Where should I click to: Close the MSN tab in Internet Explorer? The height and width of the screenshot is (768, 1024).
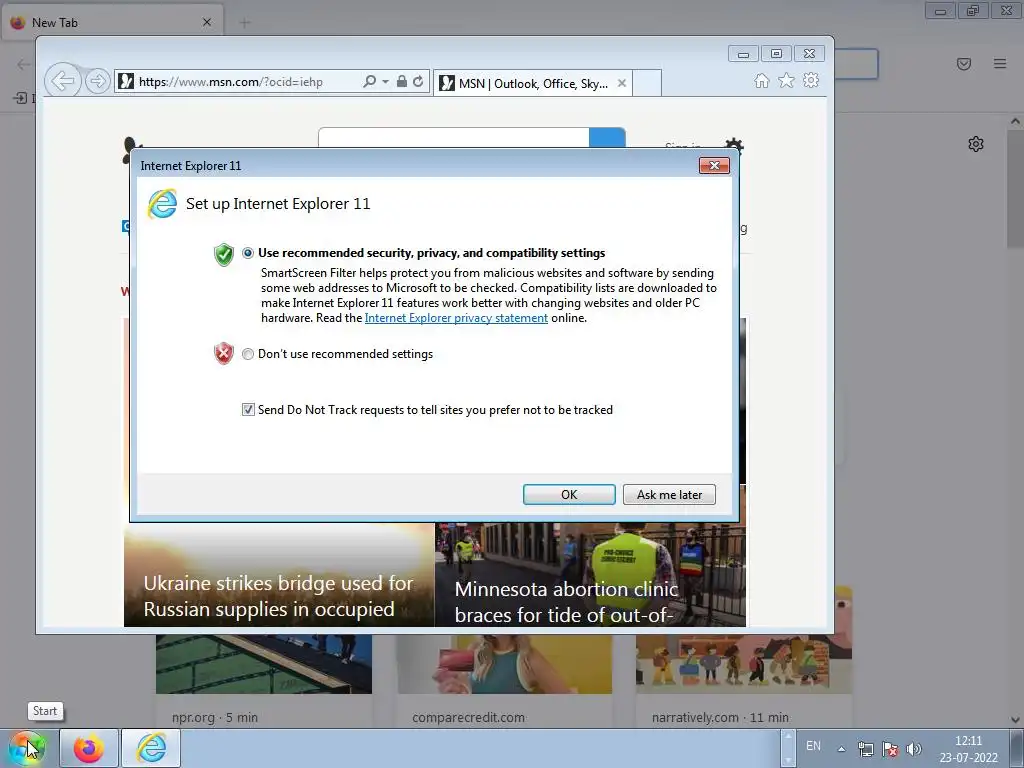[x=622, y=83]
